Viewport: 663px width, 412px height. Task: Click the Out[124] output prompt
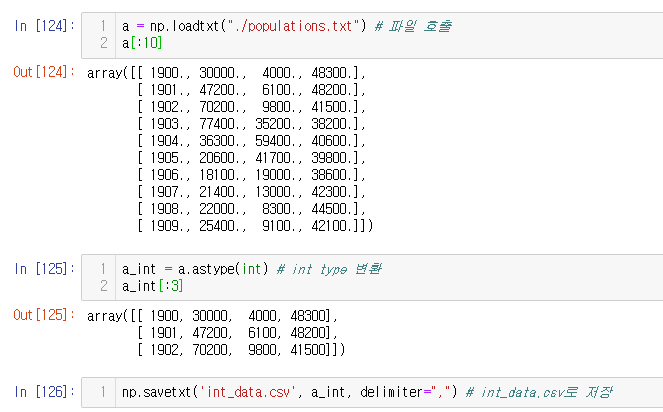[44, 72]
